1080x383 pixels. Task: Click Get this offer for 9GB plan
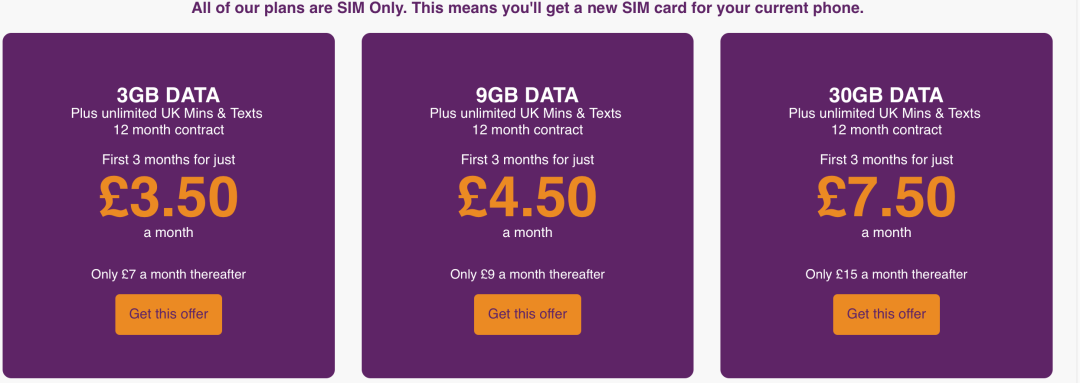[x=528, y=314]
